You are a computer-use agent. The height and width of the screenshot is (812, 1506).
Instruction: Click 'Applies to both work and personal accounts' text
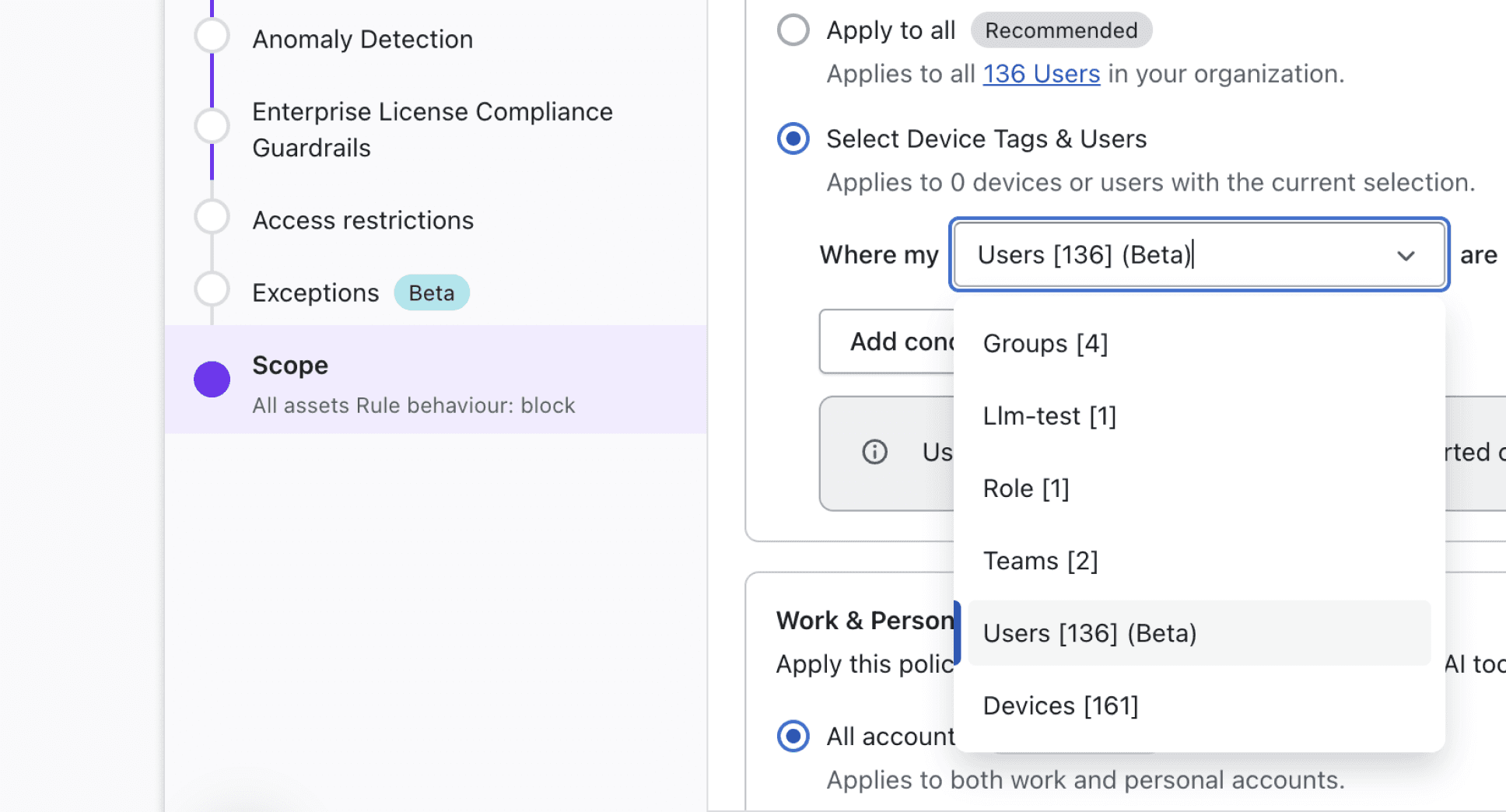tap(1085, 780)
